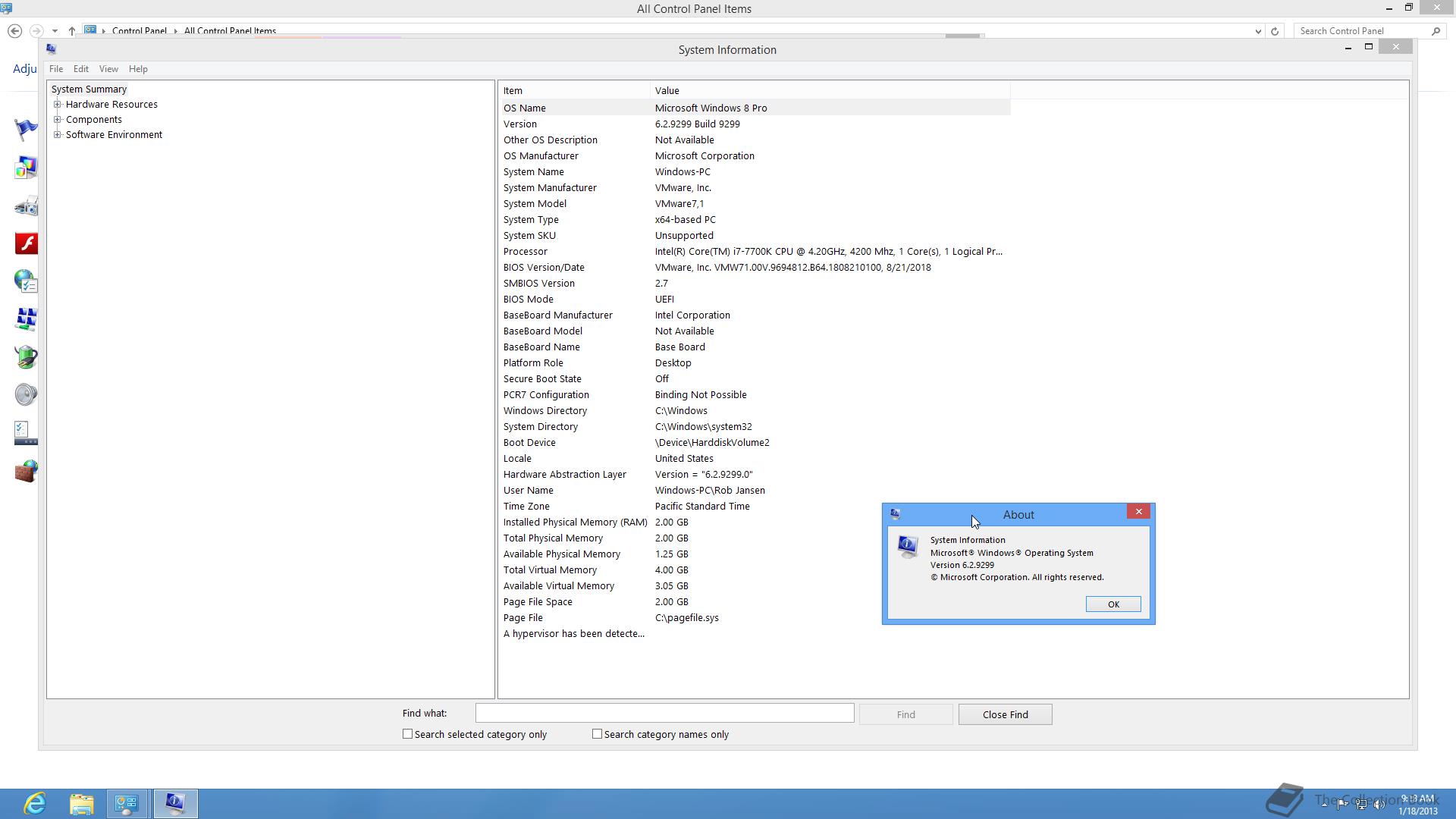
Task: Click OK in About dialog
Action: 1113,604
